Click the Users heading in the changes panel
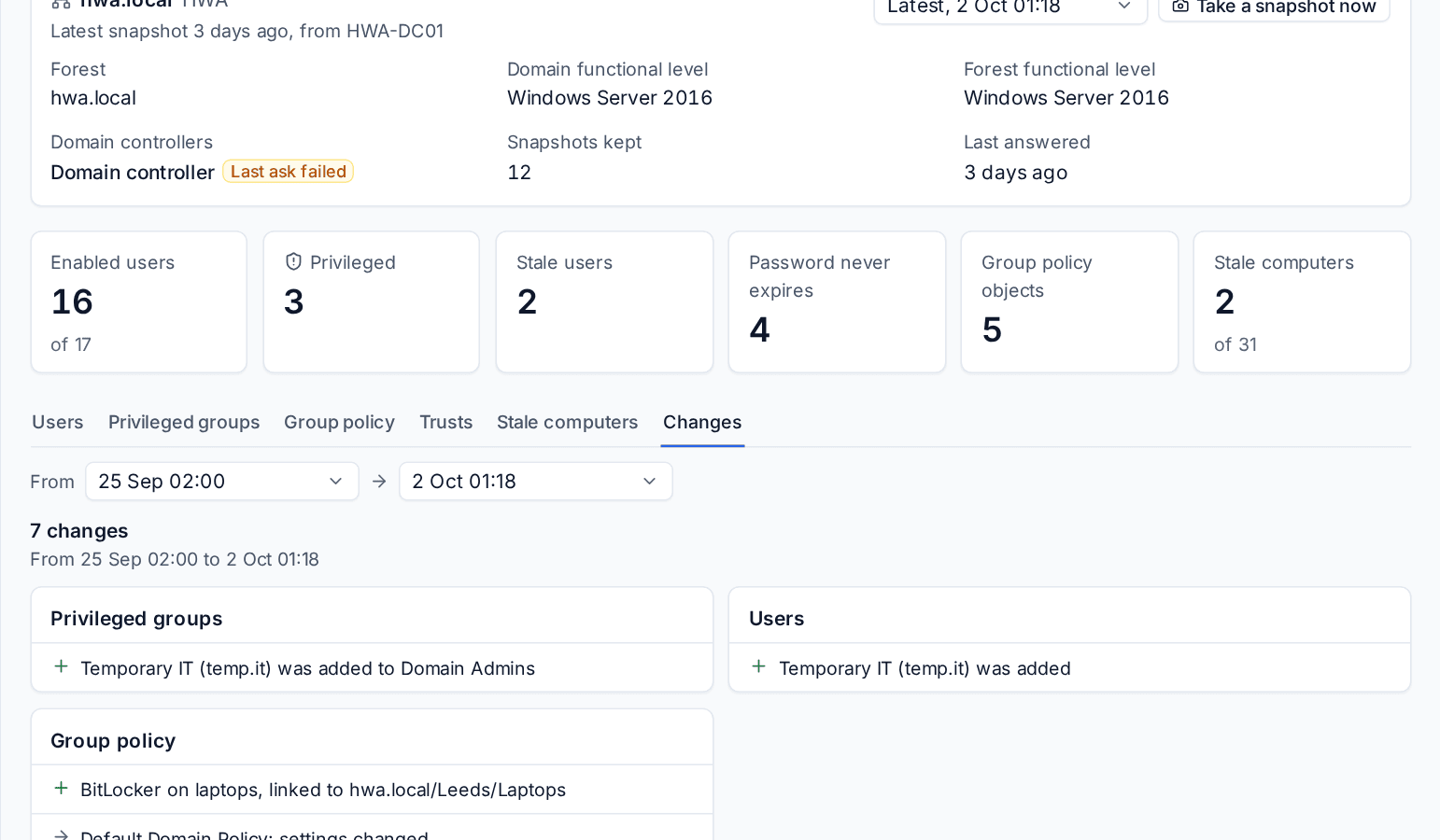 (777, 619)
